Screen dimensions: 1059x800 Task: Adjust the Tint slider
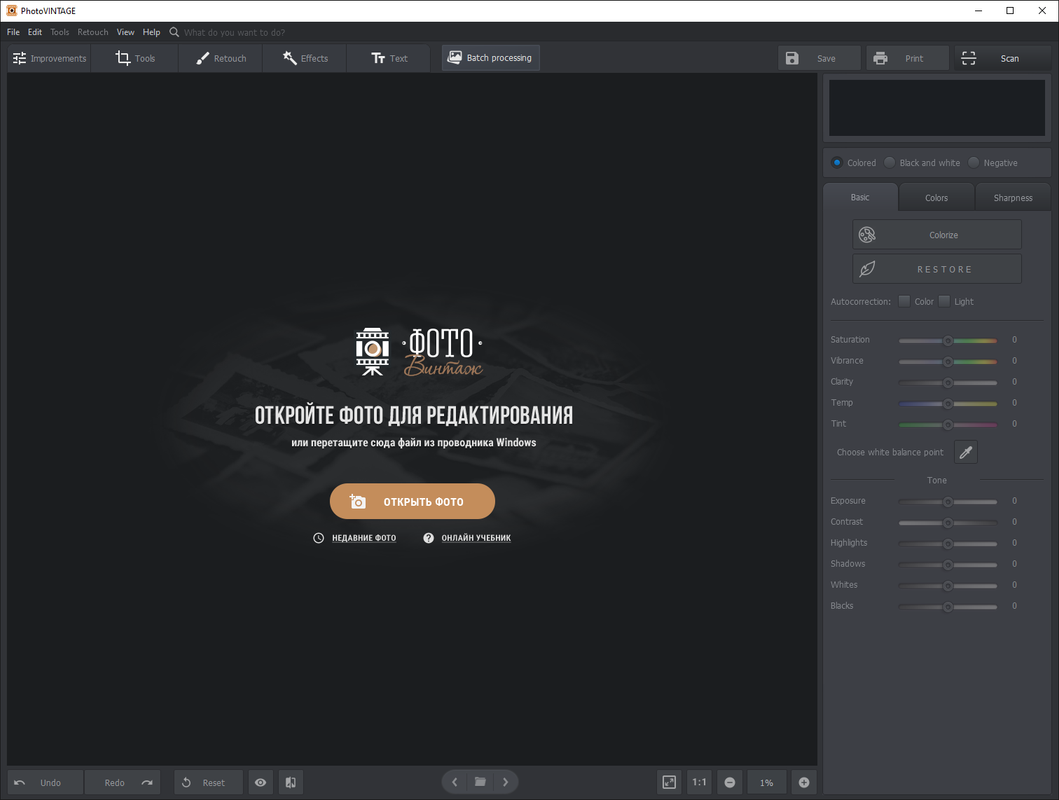pyautogui.click(x=948, y=424)
